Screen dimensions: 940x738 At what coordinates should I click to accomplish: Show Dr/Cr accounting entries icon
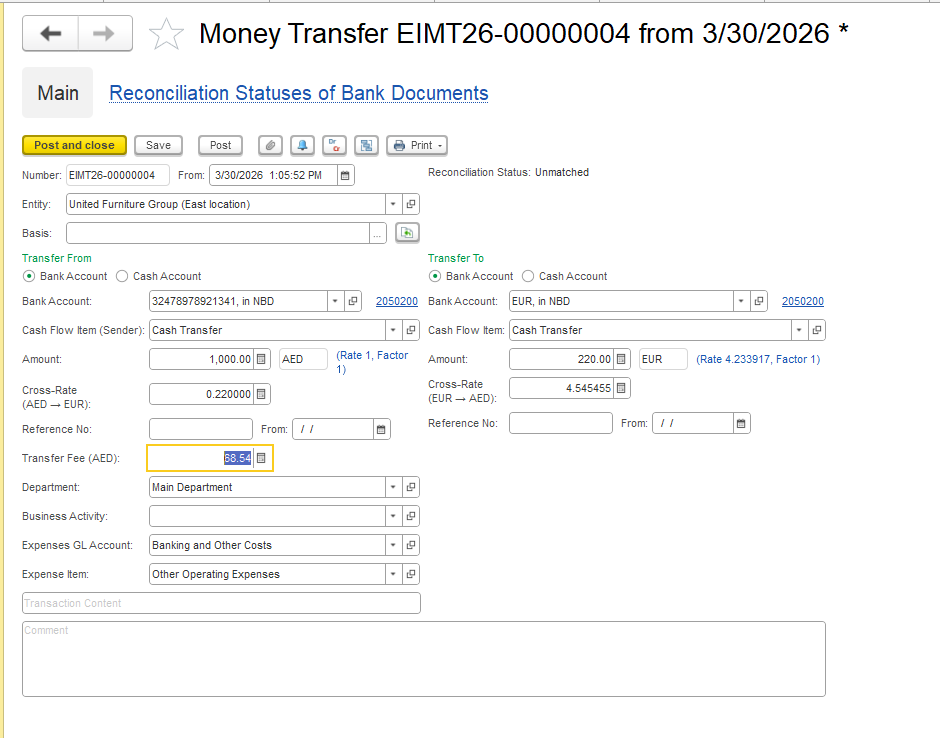click(334, 145)
